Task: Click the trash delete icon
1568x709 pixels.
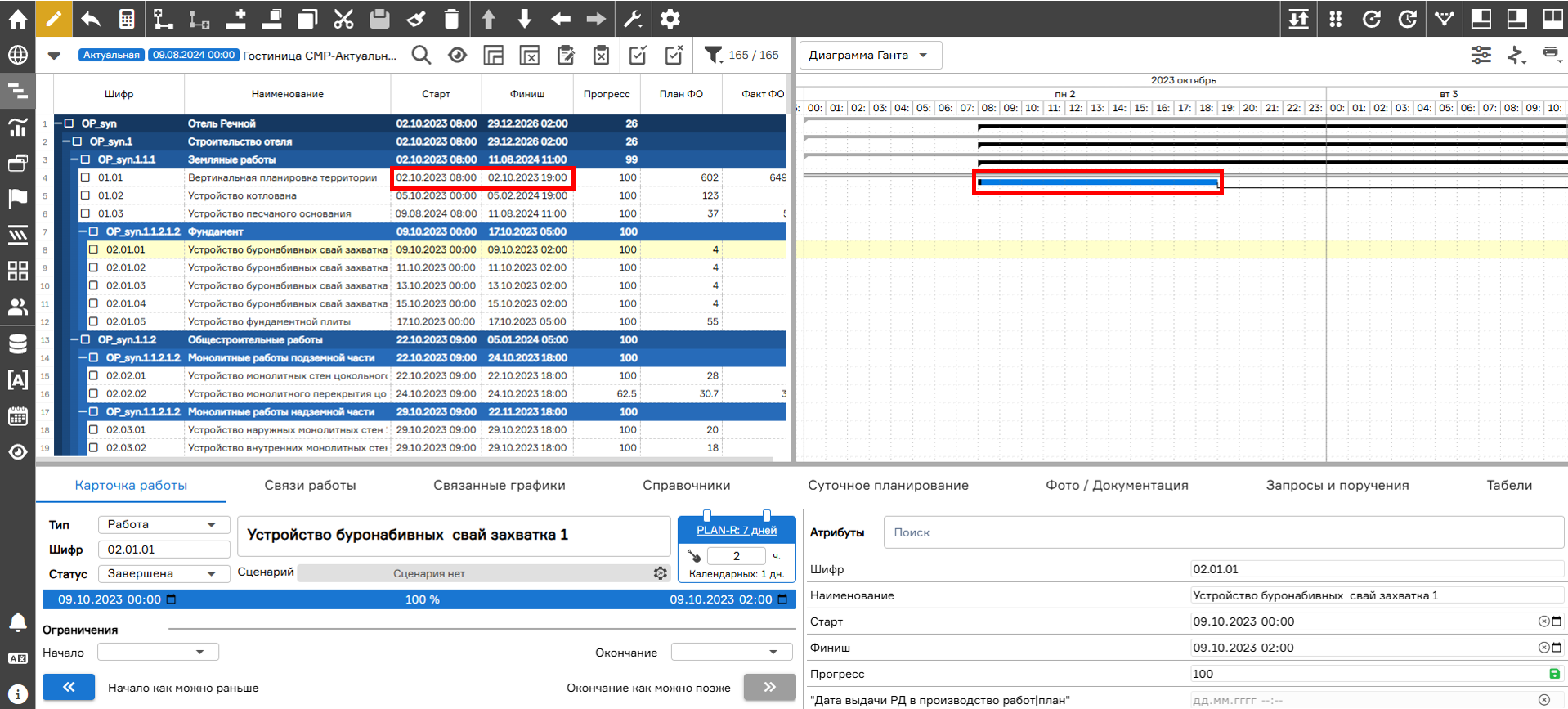Action: pyautogui.click(x=451, y=18)
